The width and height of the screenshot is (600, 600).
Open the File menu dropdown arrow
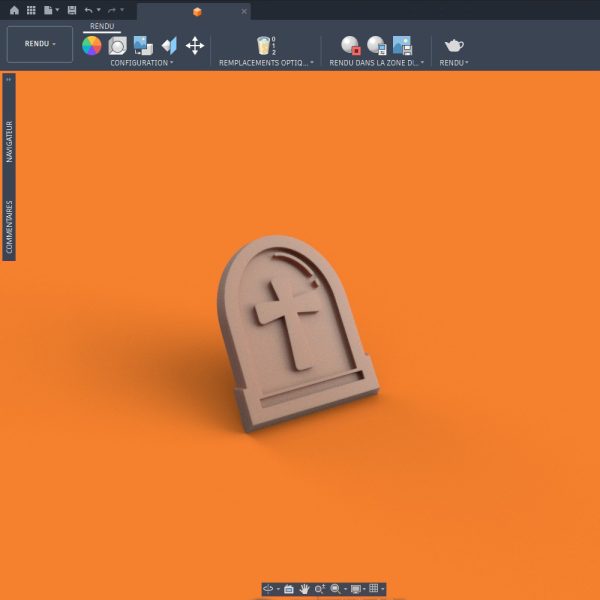[57, 10]
